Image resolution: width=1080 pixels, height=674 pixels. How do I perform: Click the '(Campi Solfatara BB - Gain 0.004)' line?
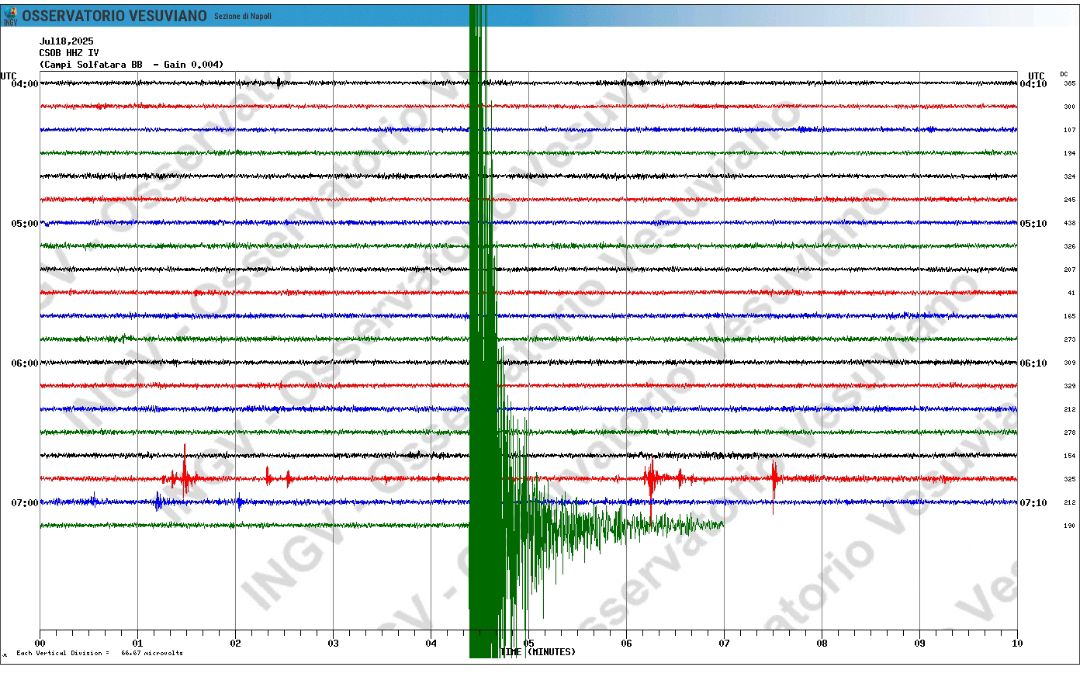click(132, 65)
